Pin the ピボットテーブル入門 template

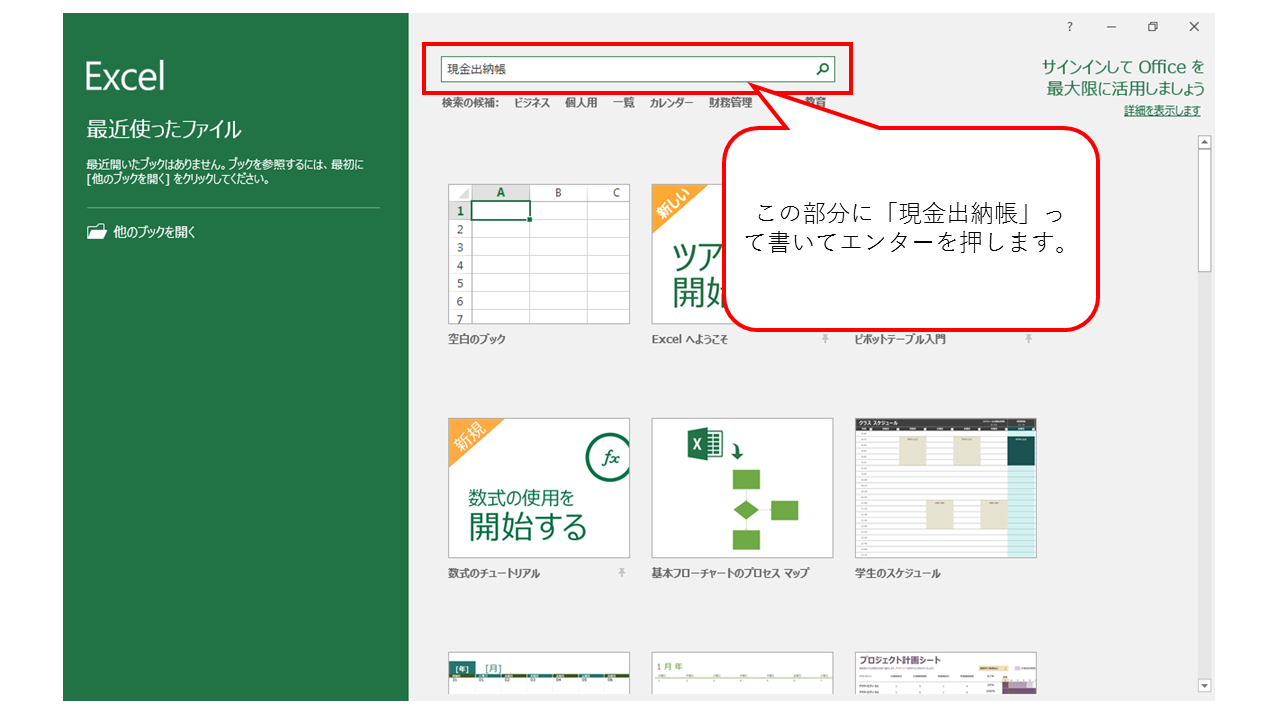pyautogui.click(x=1029, y=340)
